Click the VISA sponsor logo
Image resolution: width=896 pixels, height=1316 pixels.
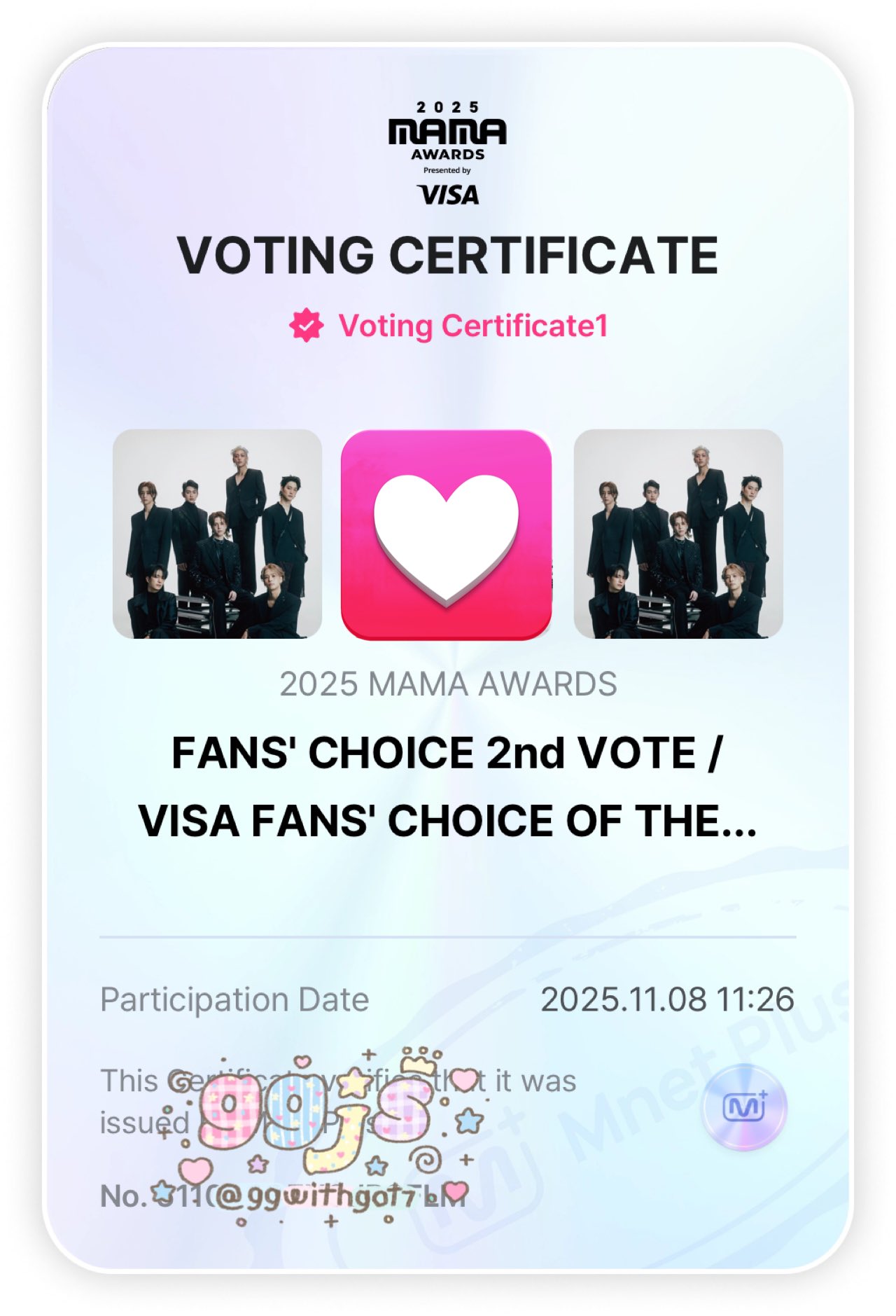coord(447,195)
